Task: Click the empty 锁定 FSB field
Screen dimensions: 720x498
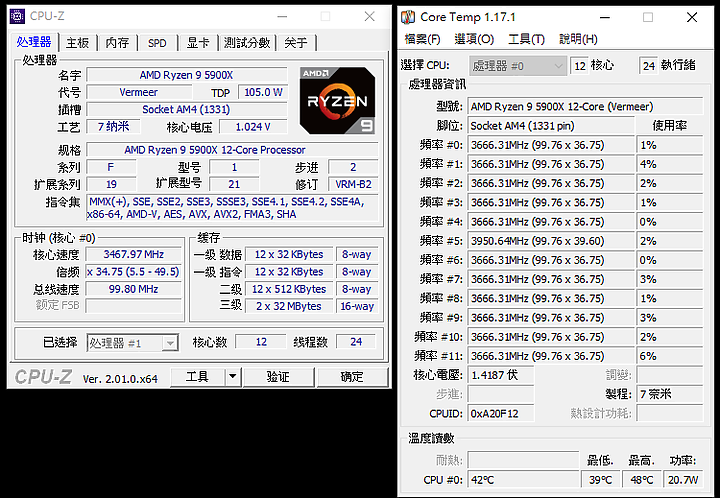Action: coord(134,306)
